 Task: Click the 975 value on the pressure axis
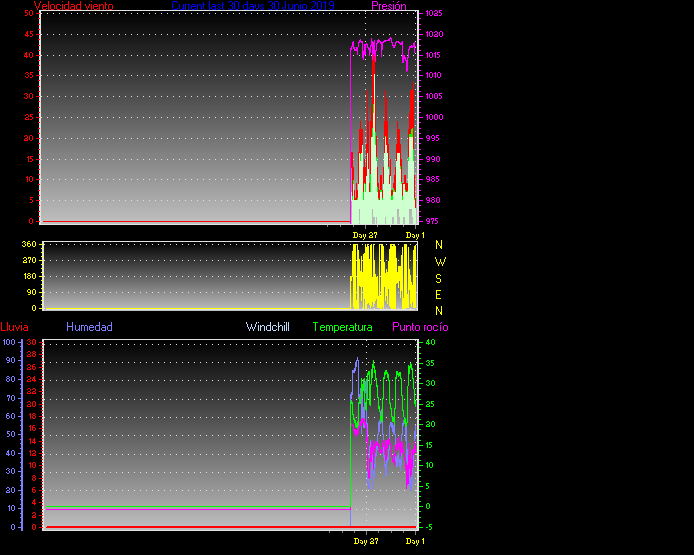pyautogui.click(x=432, y=221)
